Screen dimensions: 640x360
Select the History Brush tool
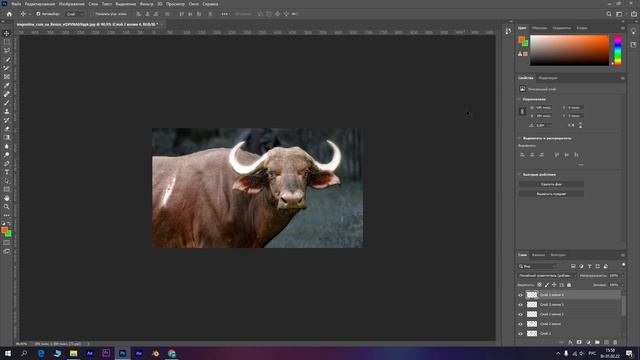7,120
